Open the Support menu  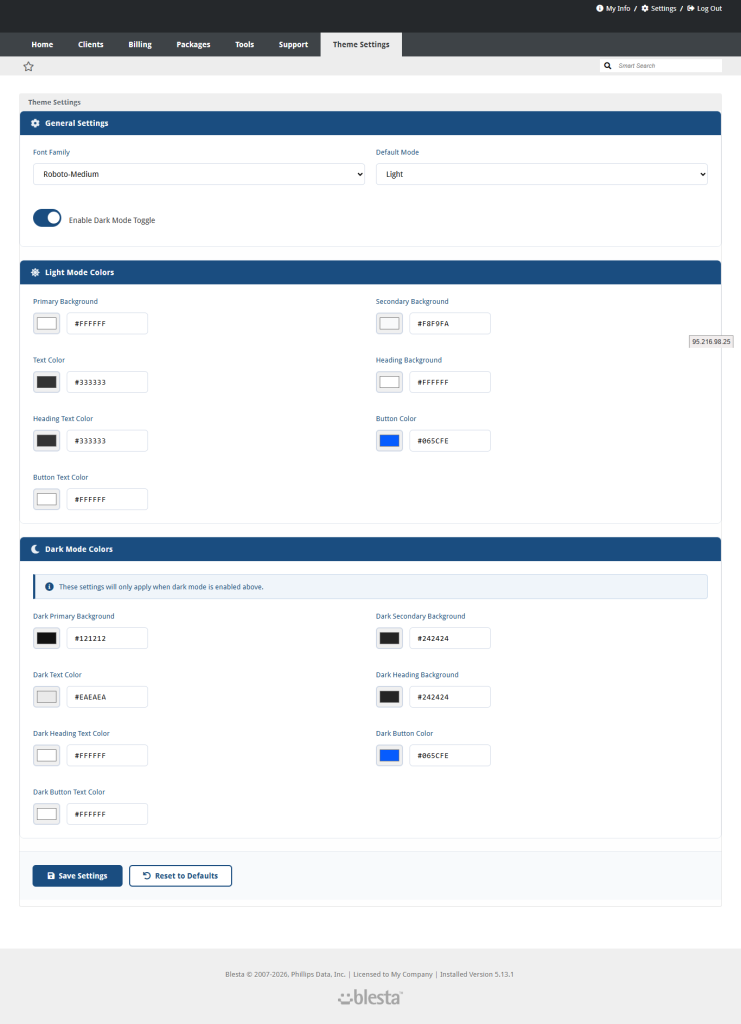tap(293, 44)
